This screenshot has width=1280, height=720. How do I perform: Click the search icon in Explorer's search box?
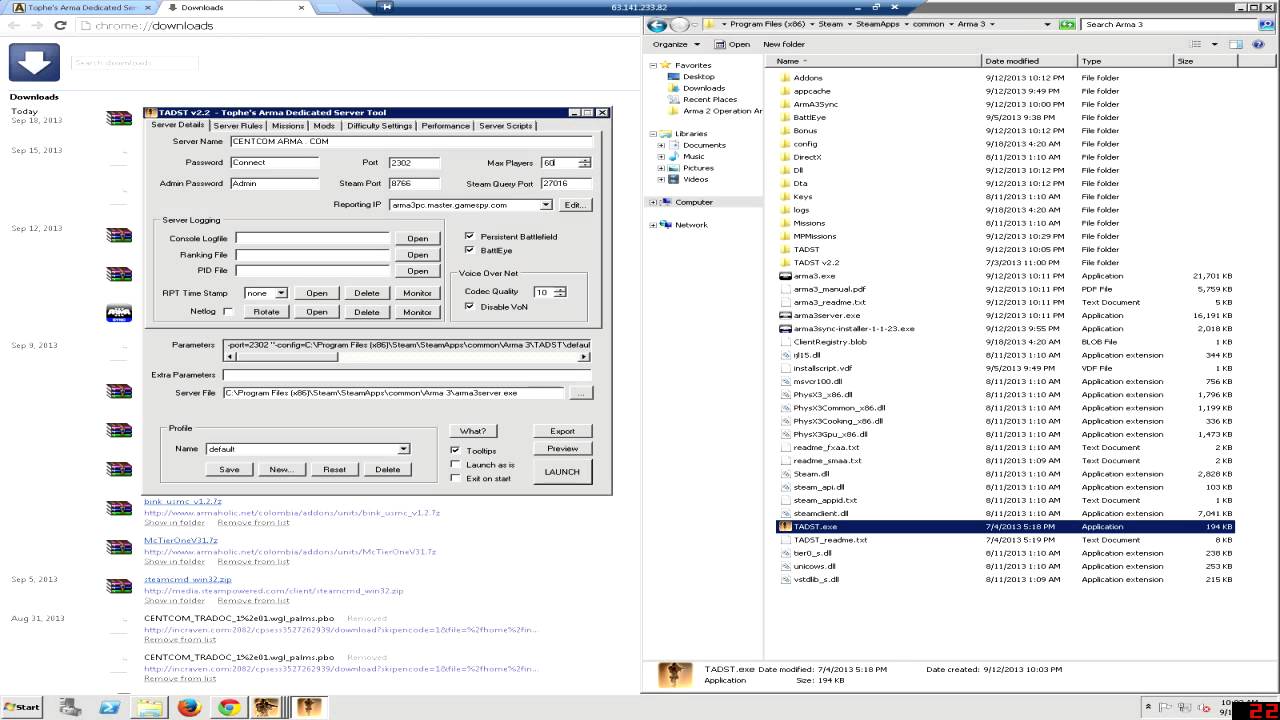1265,24
